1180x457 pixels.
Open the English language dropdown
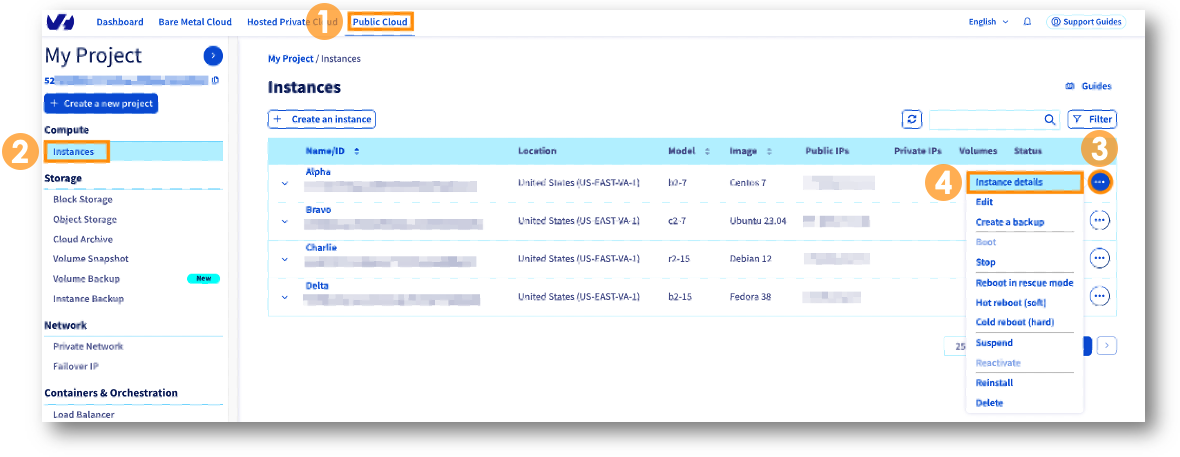coord(988,22)
